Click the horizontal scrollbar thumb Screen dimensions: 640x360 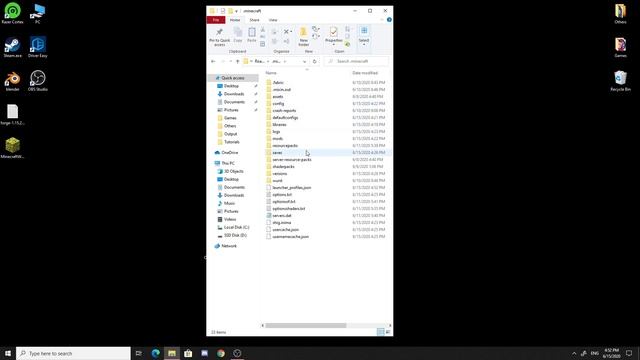coord(306,325)
